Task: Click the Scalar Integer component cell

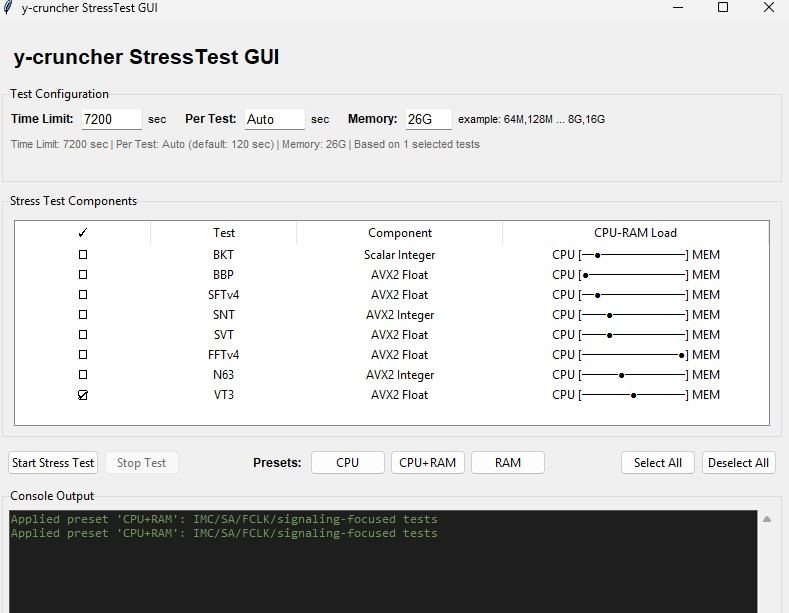Action: pos(400,255)
